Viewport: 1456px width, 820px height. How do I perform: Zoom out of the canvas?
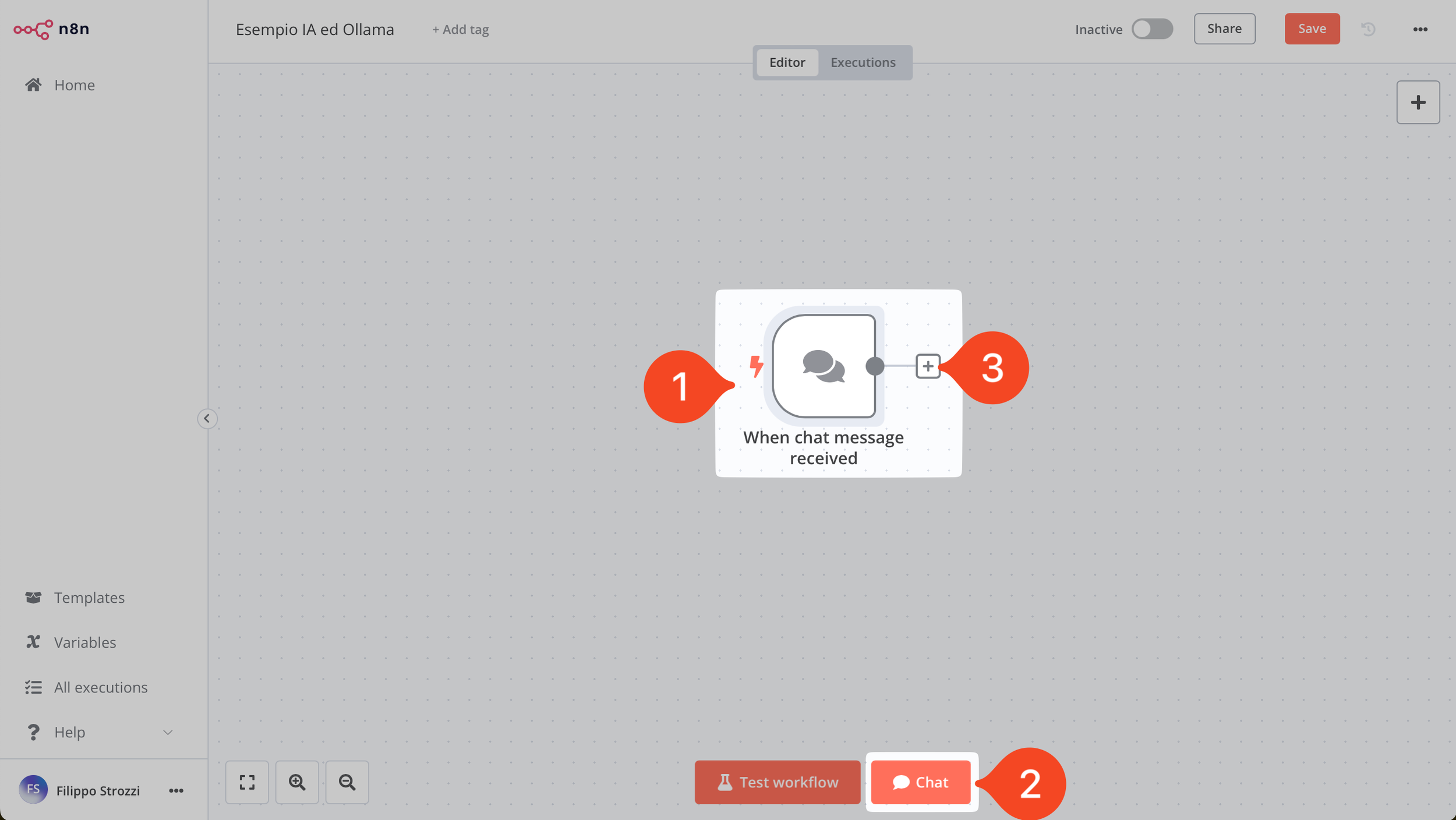click(x=347, y=782)
